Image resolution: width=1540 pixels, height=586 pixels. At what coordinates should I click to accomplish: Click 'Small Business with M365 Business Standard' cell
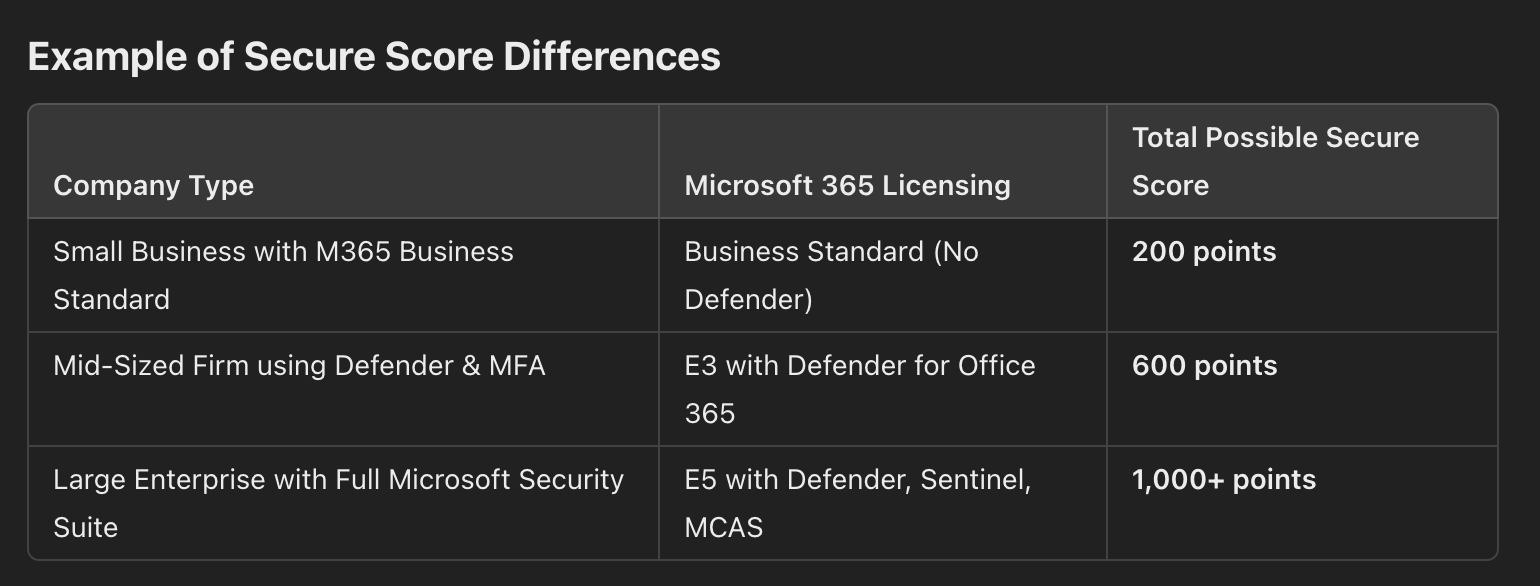pyautogui.click(x=283, y=275)
